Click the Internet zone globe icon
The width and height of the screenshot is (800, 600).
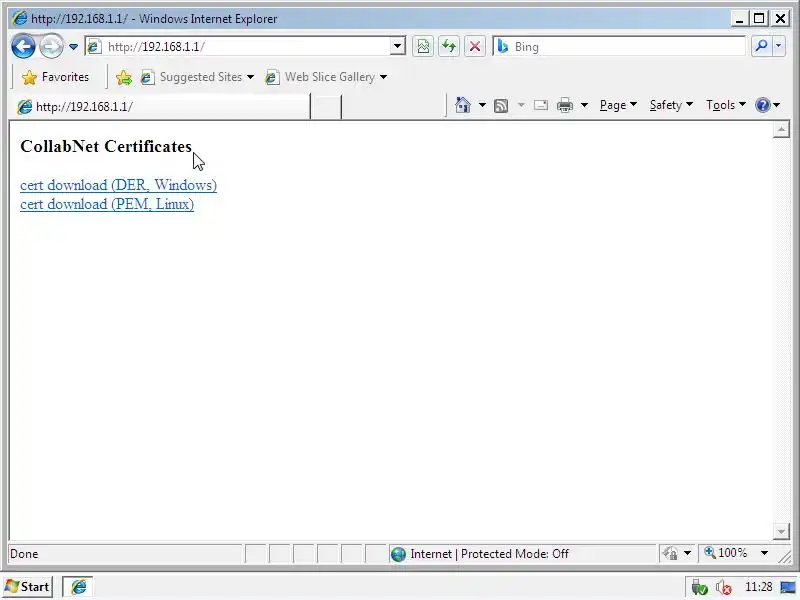(x=398, y=554)
